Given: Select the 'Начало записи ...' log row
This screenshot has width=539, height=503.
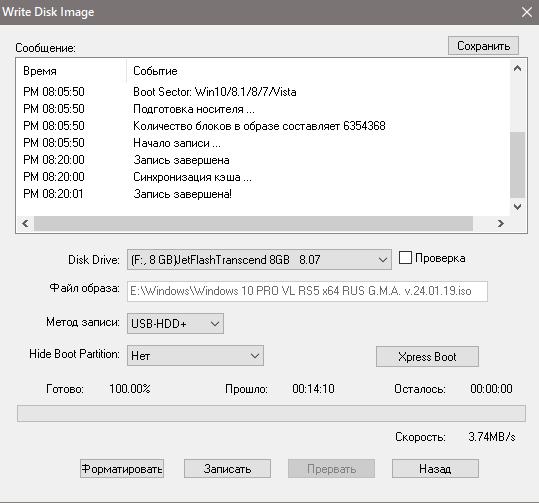Looking at the screenshot, I should click(264, 143).
